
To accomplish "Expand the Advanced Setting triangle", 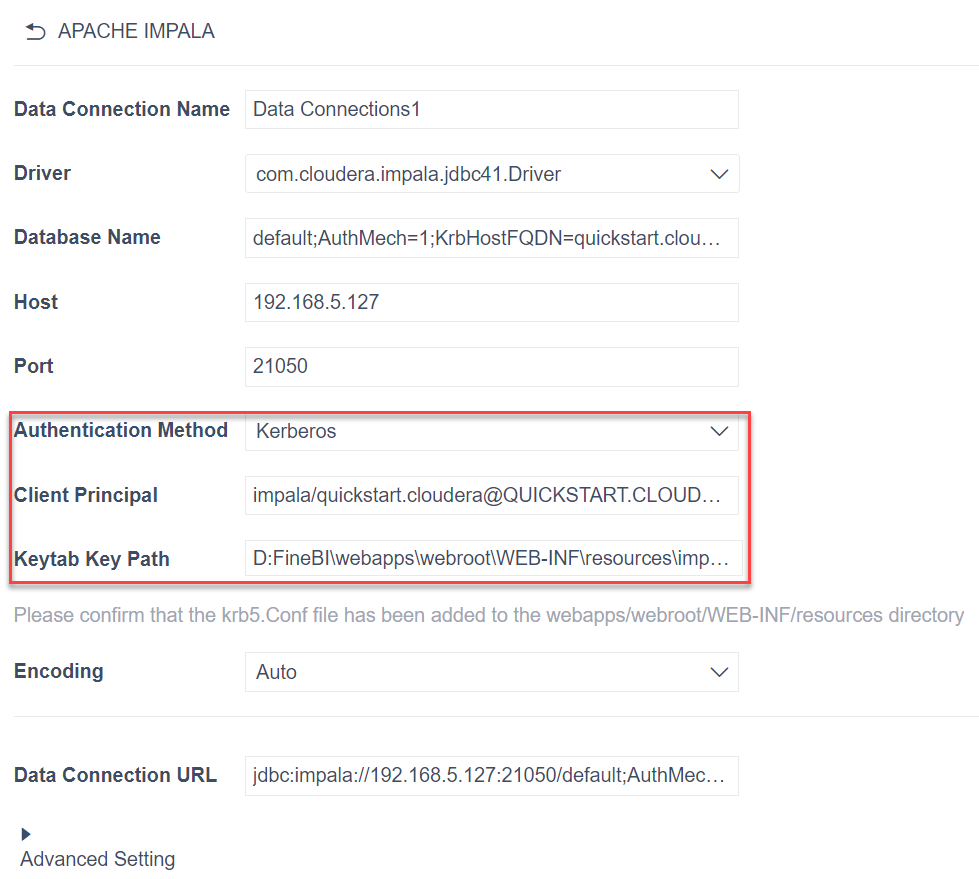I will coord(26,834).
